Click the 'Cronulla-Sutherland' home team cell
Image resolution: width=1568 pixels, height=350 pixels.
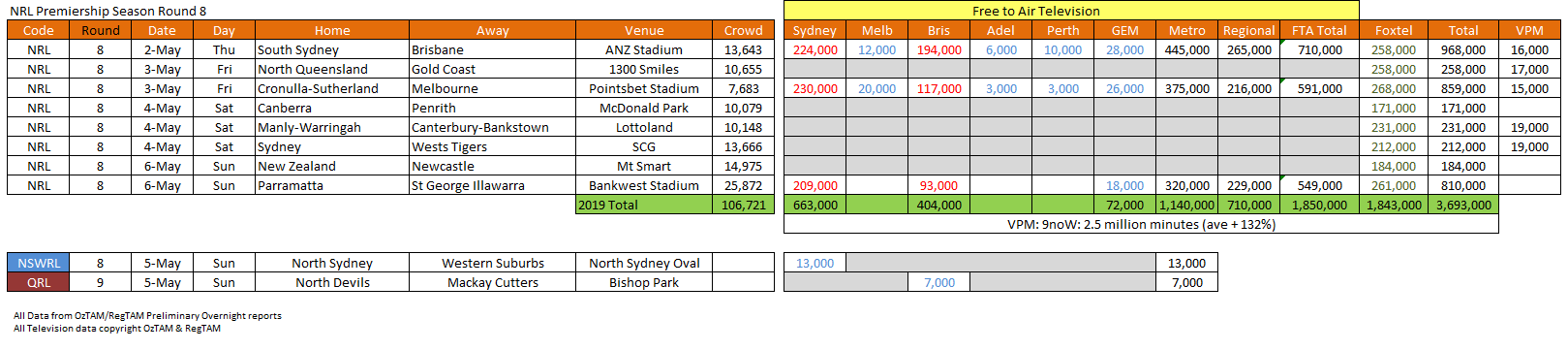332,88
